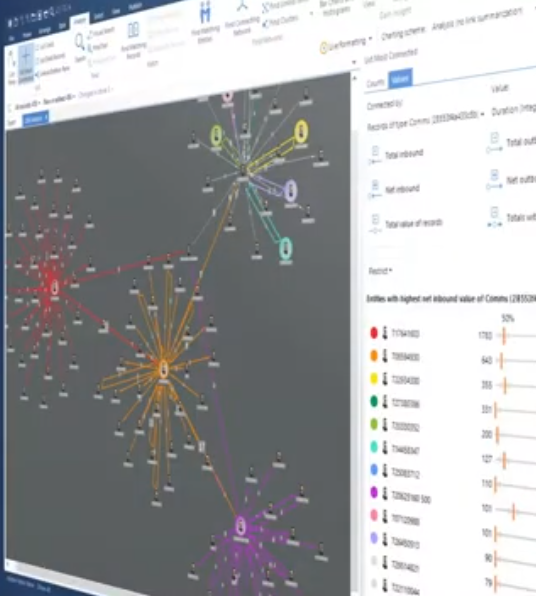Click the blue chart document tab
The height and width of the screenshot is (596, 536).
click(x=36, y=119)
